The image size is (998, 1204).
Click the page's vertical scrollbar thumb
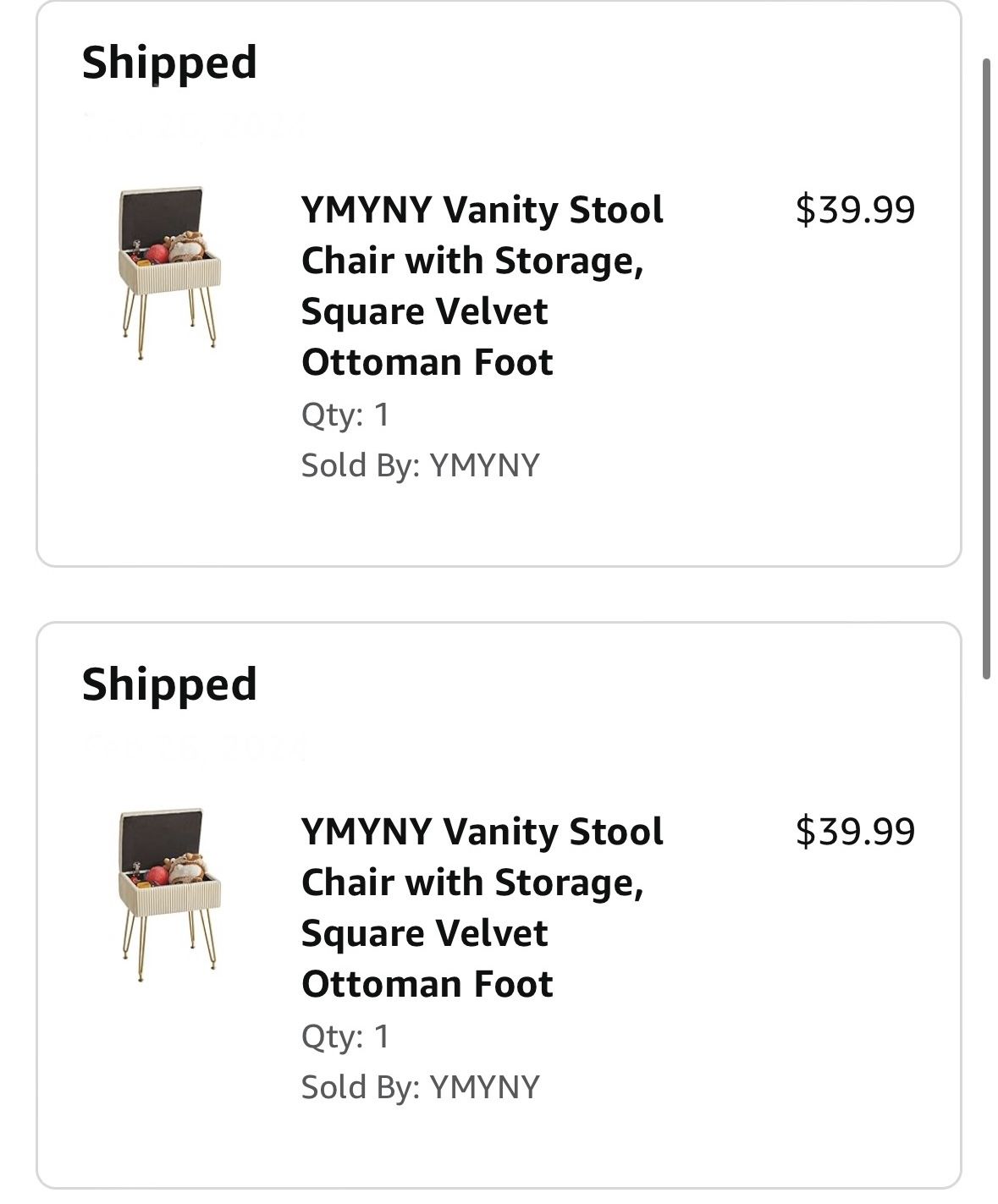click(986, 368)
